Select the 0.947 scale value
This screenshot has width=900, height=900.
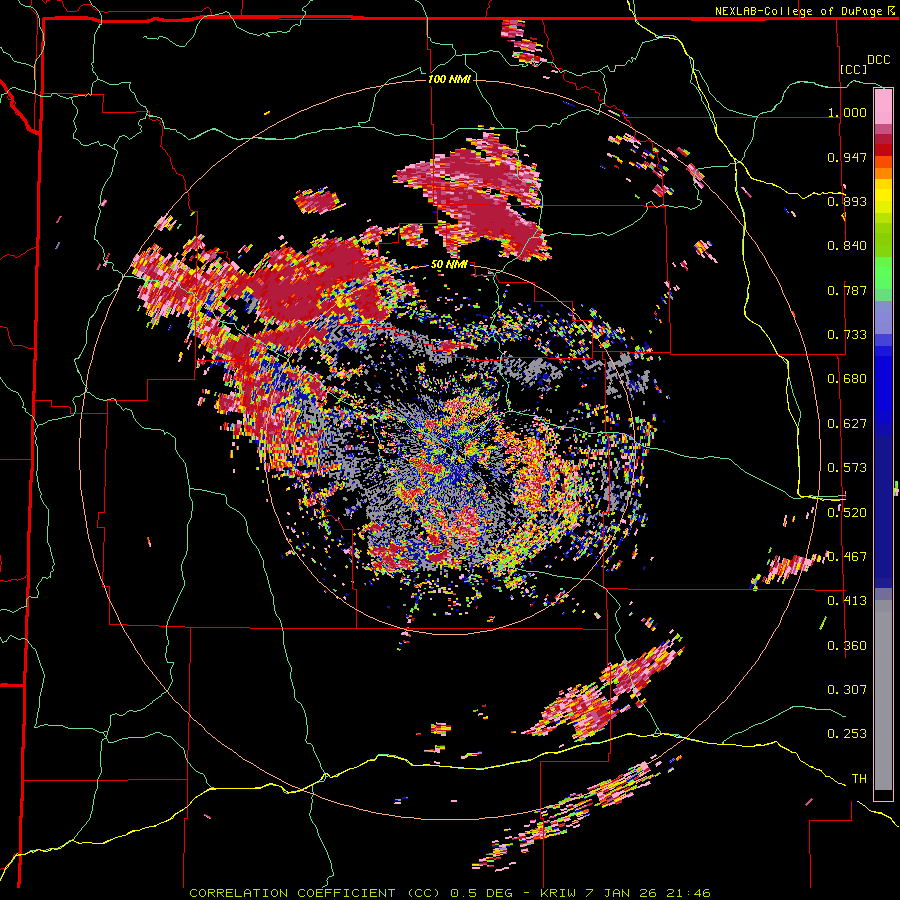tap(847, 157)
